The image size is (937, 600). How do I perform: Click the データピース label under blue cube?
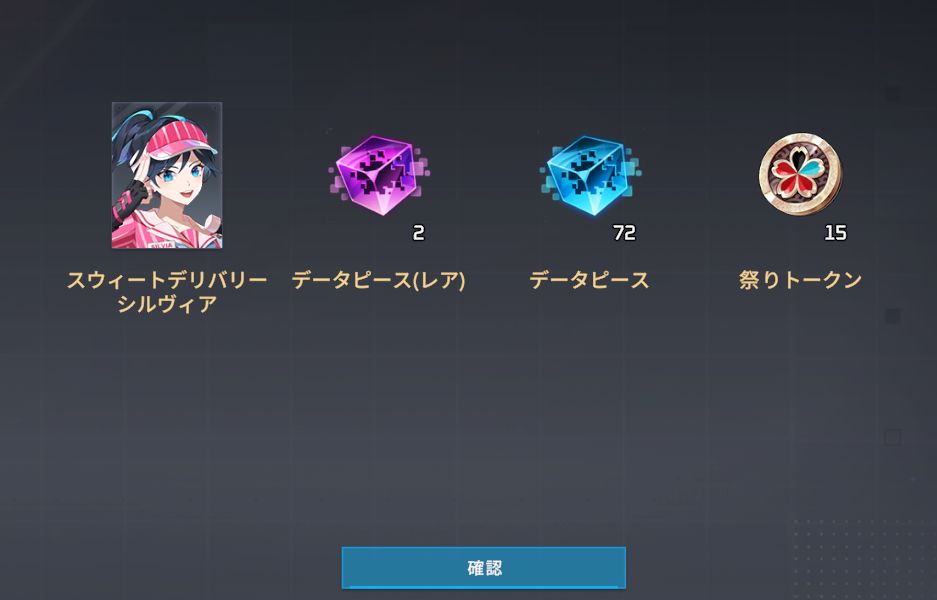coord(589,280)
